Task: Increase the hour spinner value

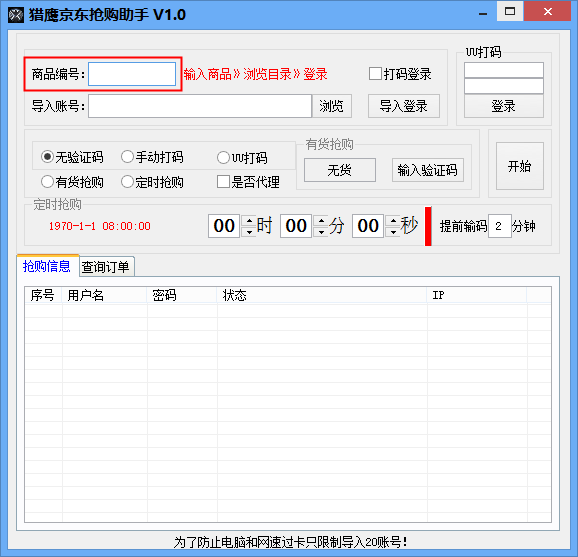Action: 249,220
